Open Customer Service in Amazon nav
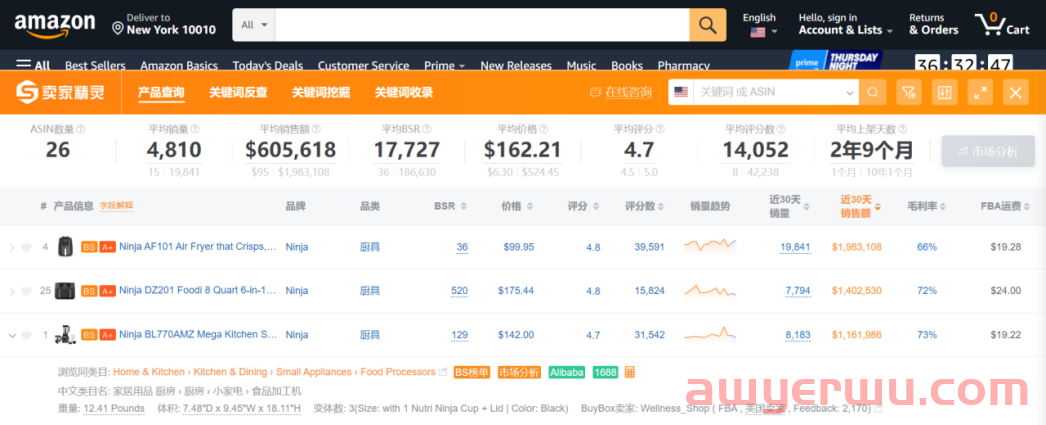Viewport: 1046px width, 425px height. coord(364,65)
